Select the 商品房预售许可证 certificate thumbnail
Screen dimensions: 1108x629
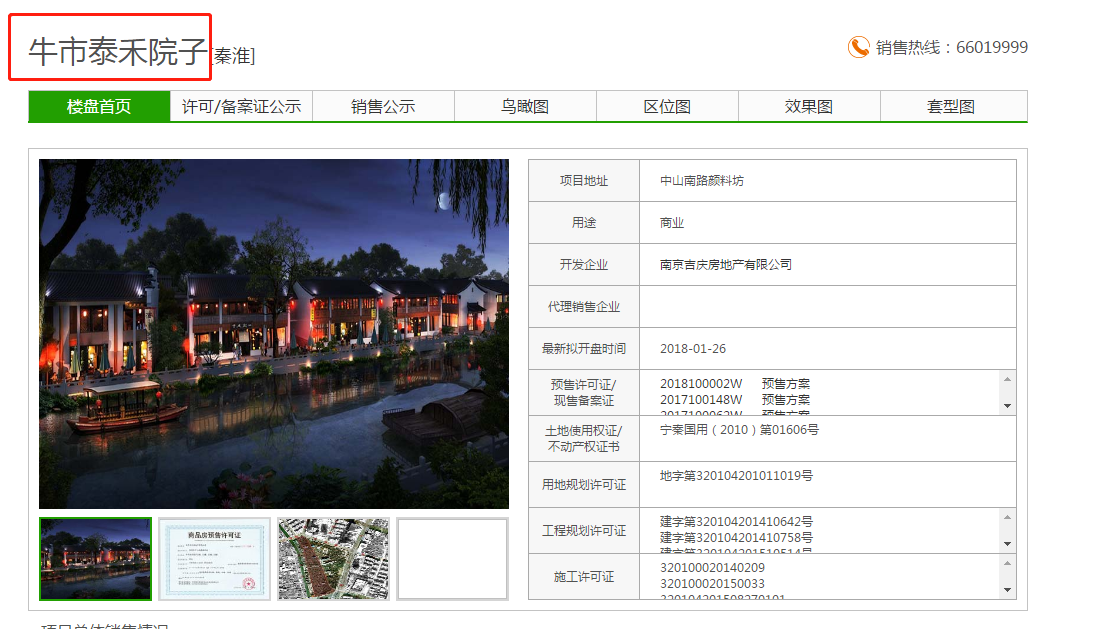click(215, 559)
